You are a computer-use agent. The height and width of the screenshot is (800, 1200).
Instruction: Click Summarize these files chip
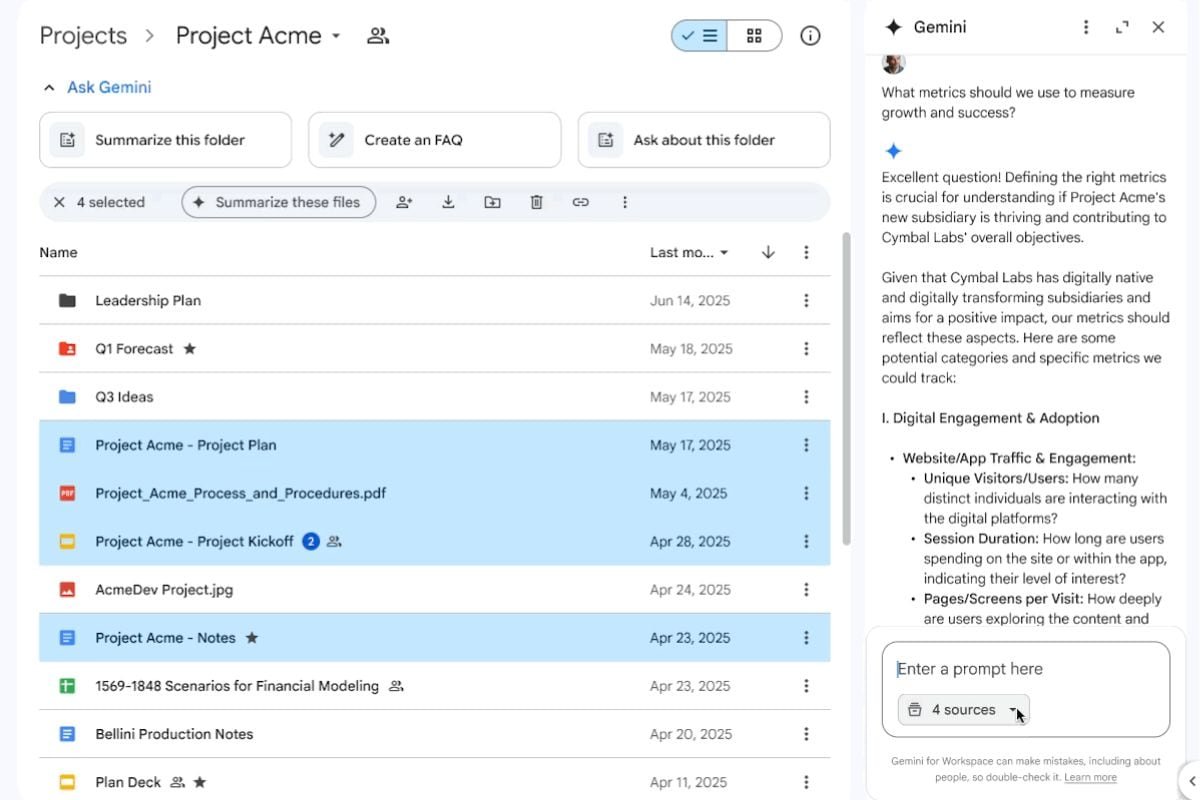coord(279,202)
